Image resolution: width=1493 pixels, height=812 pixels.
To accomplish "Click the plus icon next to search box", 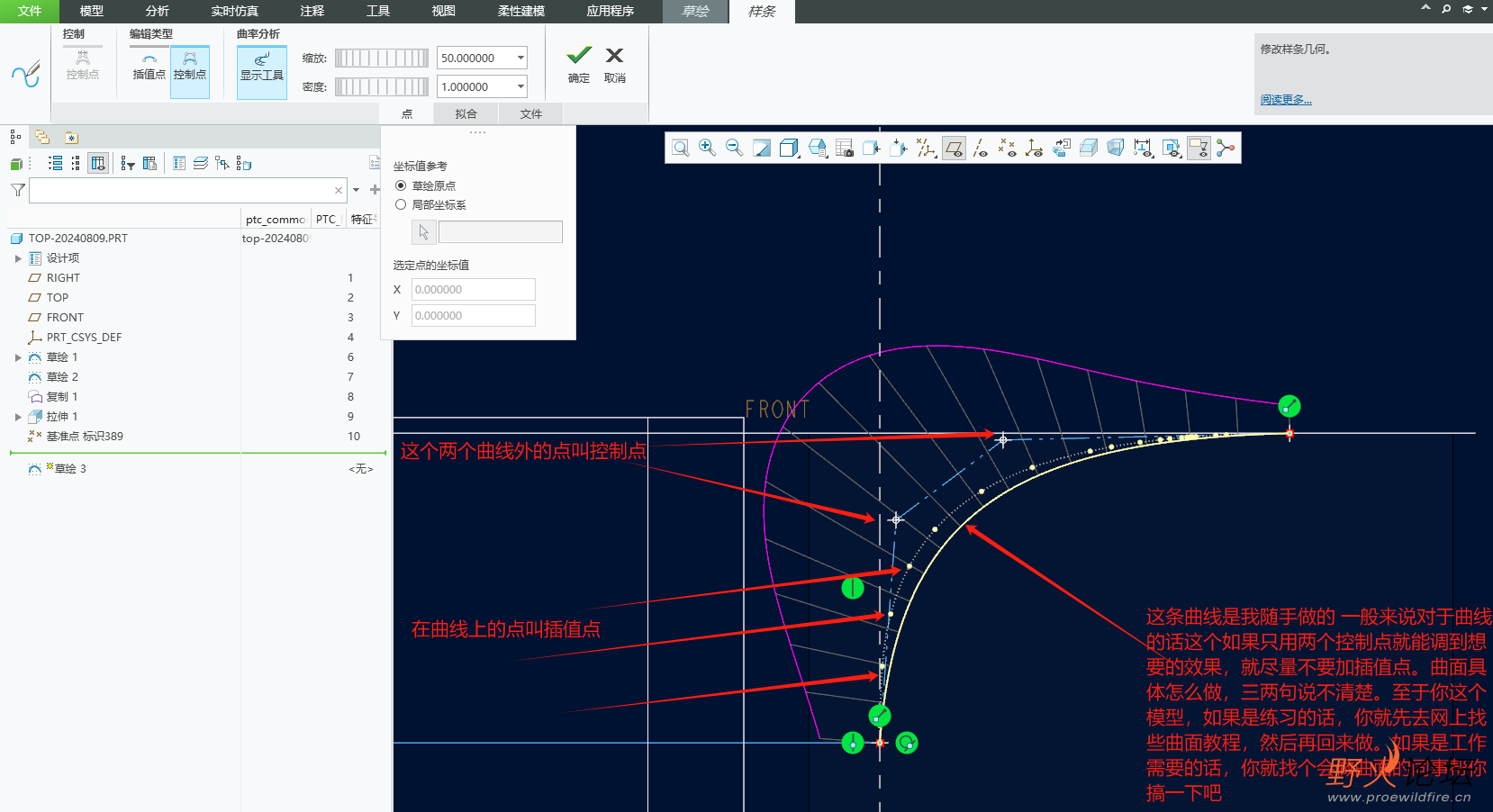I will (x=375, y=190).
